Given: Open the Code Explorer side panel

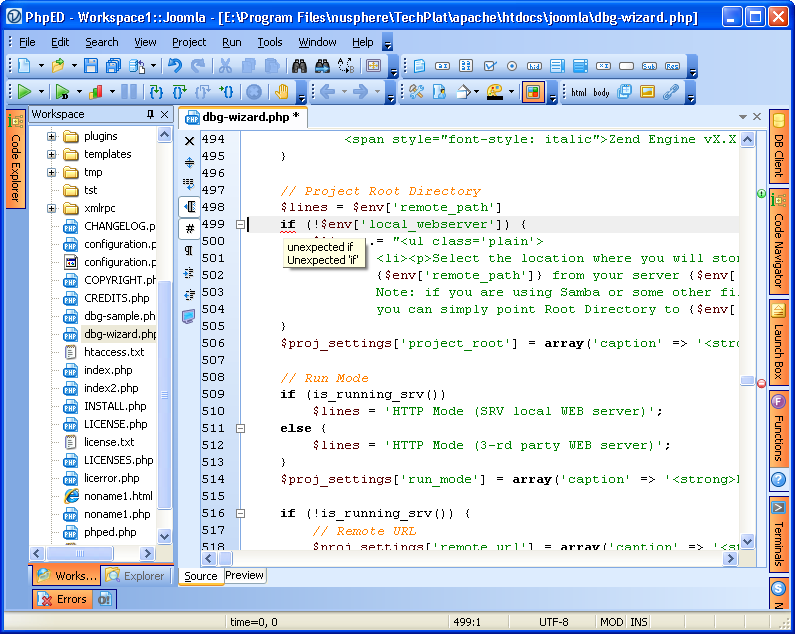Looking at the screenshot, I should coord(15,159).
